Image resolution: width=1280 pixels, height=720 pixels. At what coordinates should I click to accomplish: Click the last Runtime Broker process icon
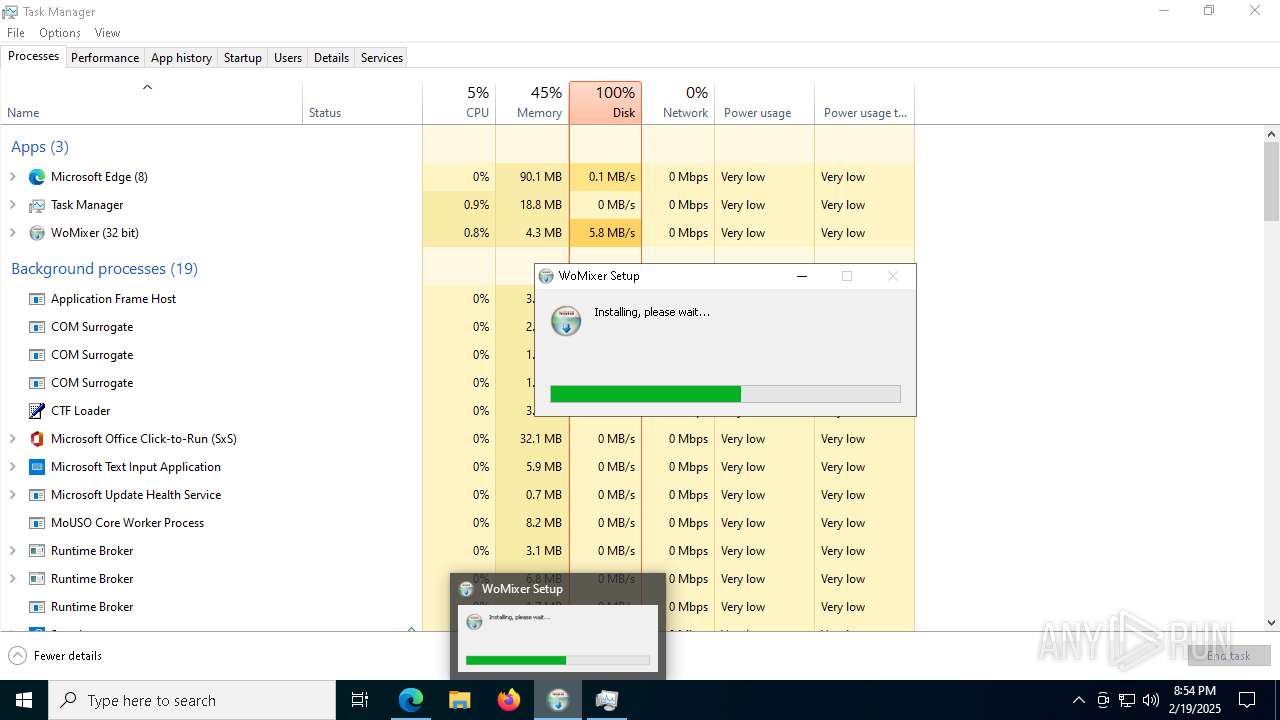click(37, 607)
